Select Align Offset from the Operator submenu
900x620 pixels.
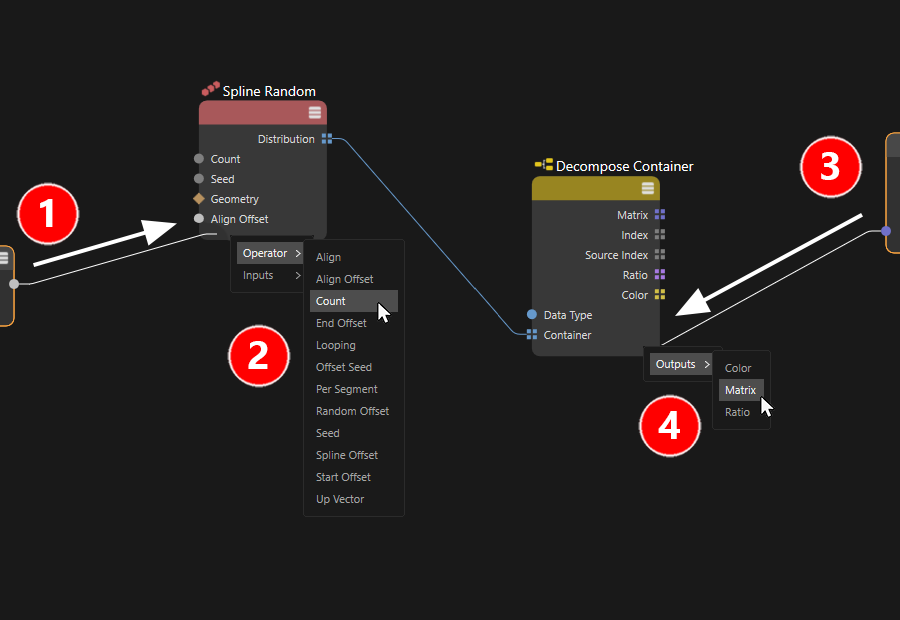(354, 279)
